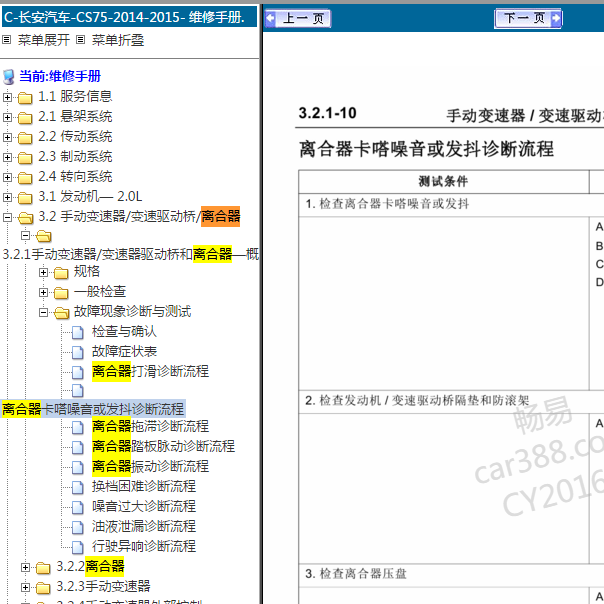This screenshot has width=604, height=604.
Task: Click folder icon of 2.1 悬架系统
Action: pyautogui.click(x=25, y=118)
